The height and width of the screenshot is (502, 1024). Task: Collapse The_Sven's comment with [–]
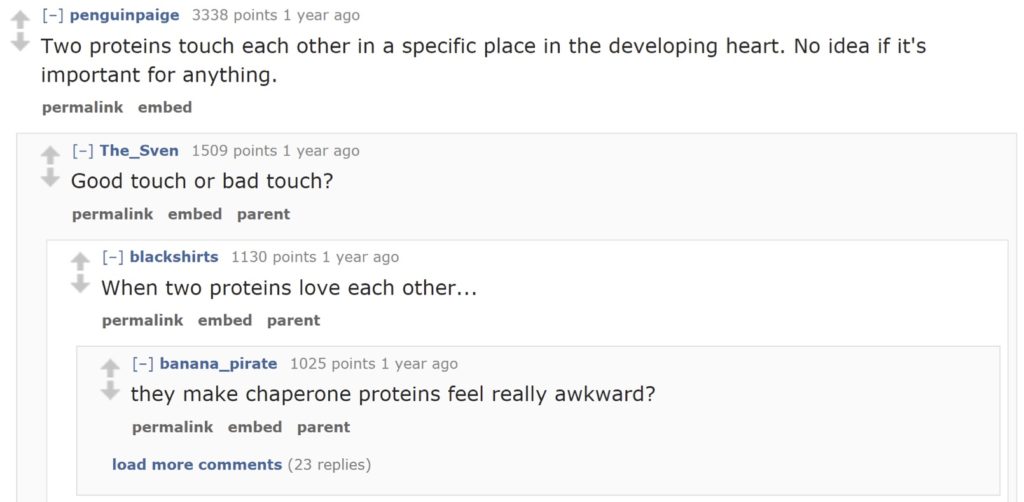click(82, 151)
